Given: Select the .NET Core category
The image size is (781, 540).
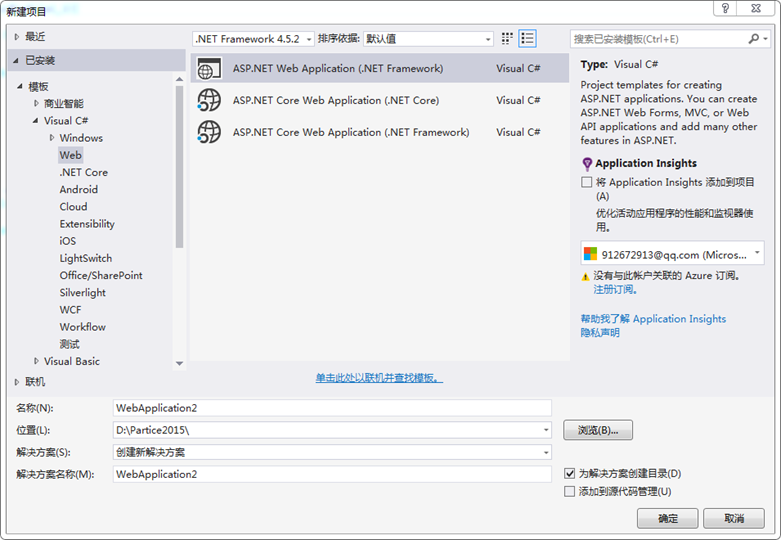Looking at the screenshot, I should [x=83, y=172].
